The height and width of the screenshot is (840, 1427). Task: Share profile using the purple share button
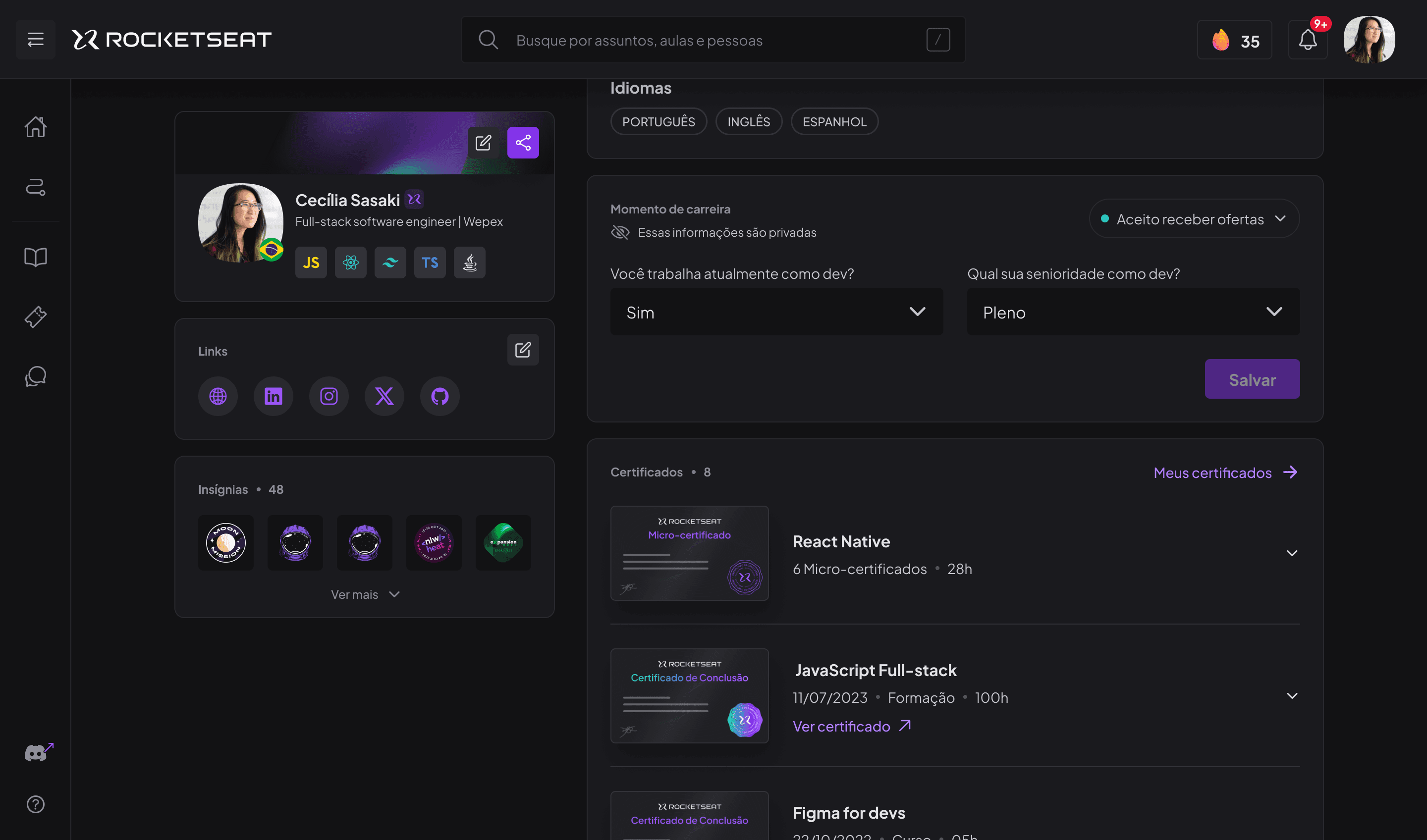click(523, 143)
